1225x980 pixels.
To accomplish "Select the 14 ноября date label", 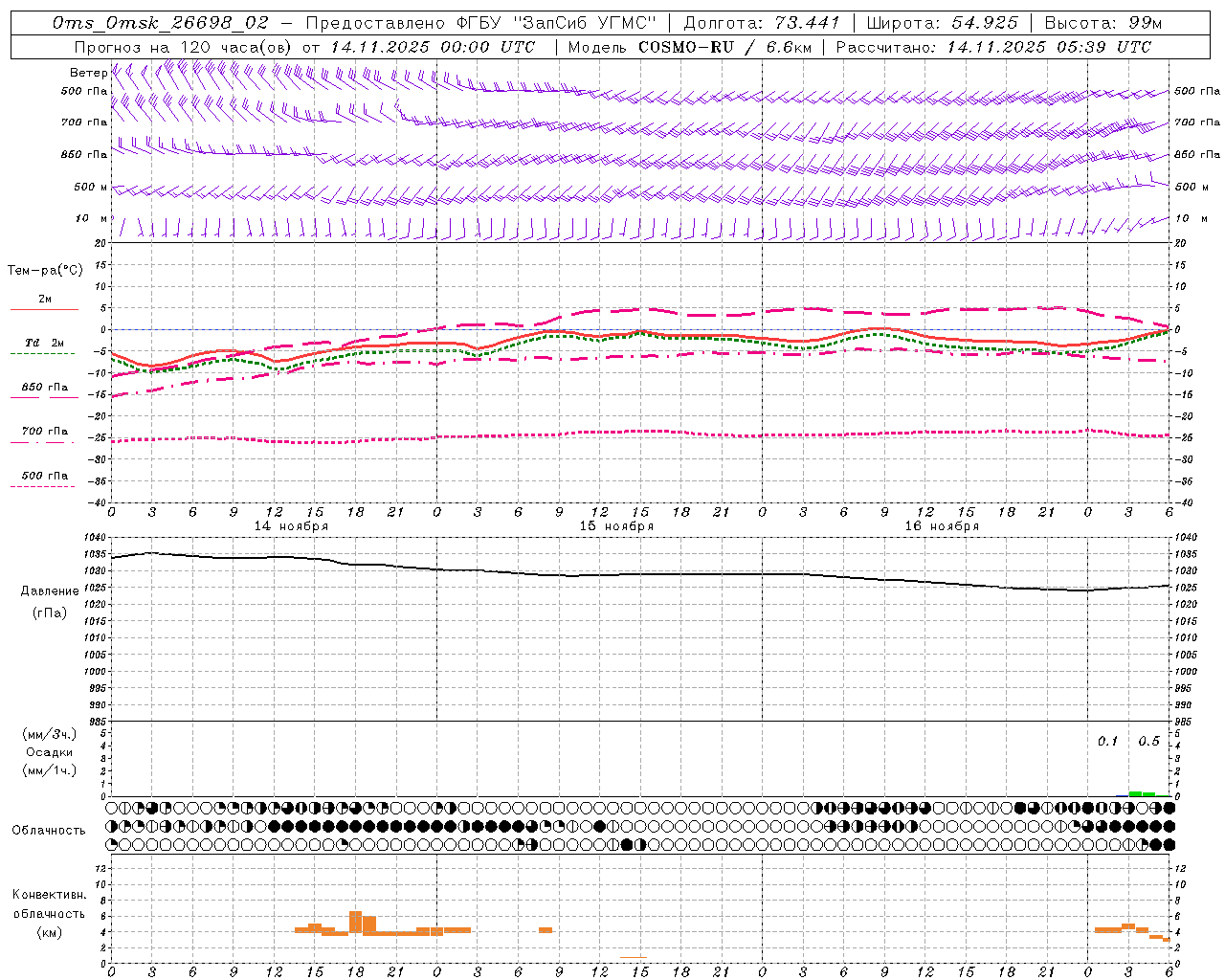I will click(291, 526).
